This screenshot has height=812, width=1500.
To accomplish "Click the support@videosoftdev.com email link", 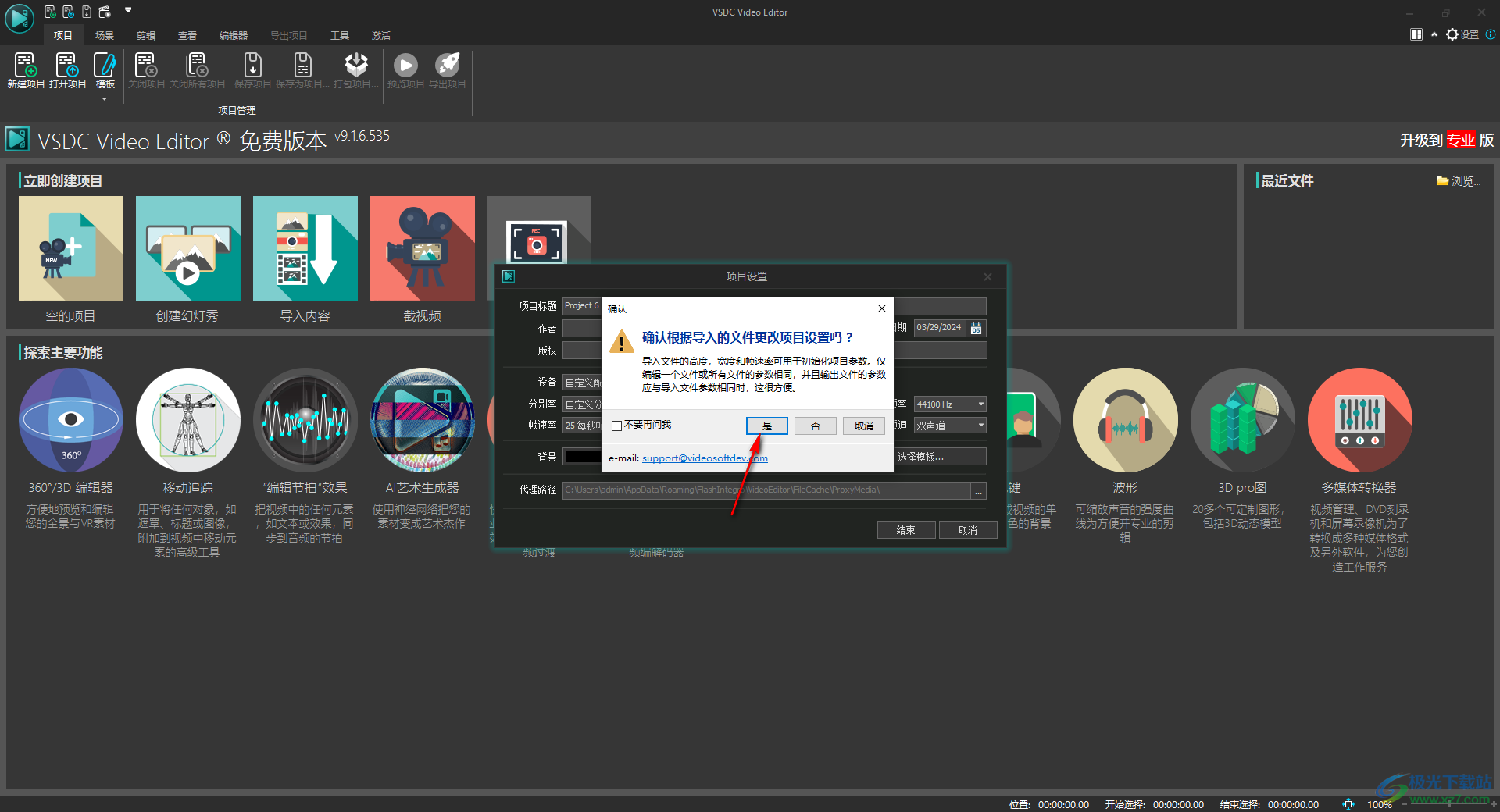I will pyautogui.click(x=705, y=458).
